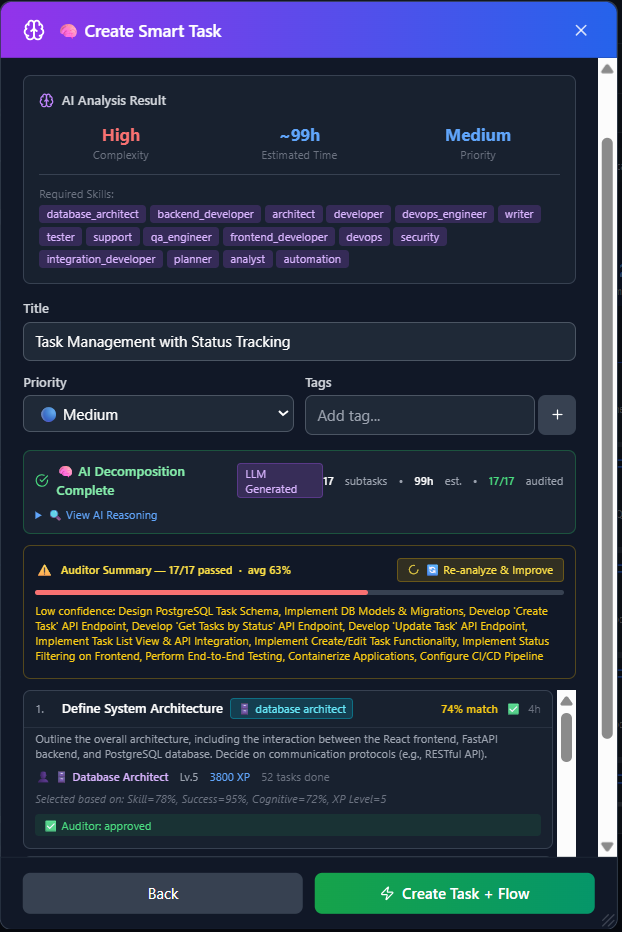Click the tester skill tag
Screen dimensions: 622x932
(61, 237)
